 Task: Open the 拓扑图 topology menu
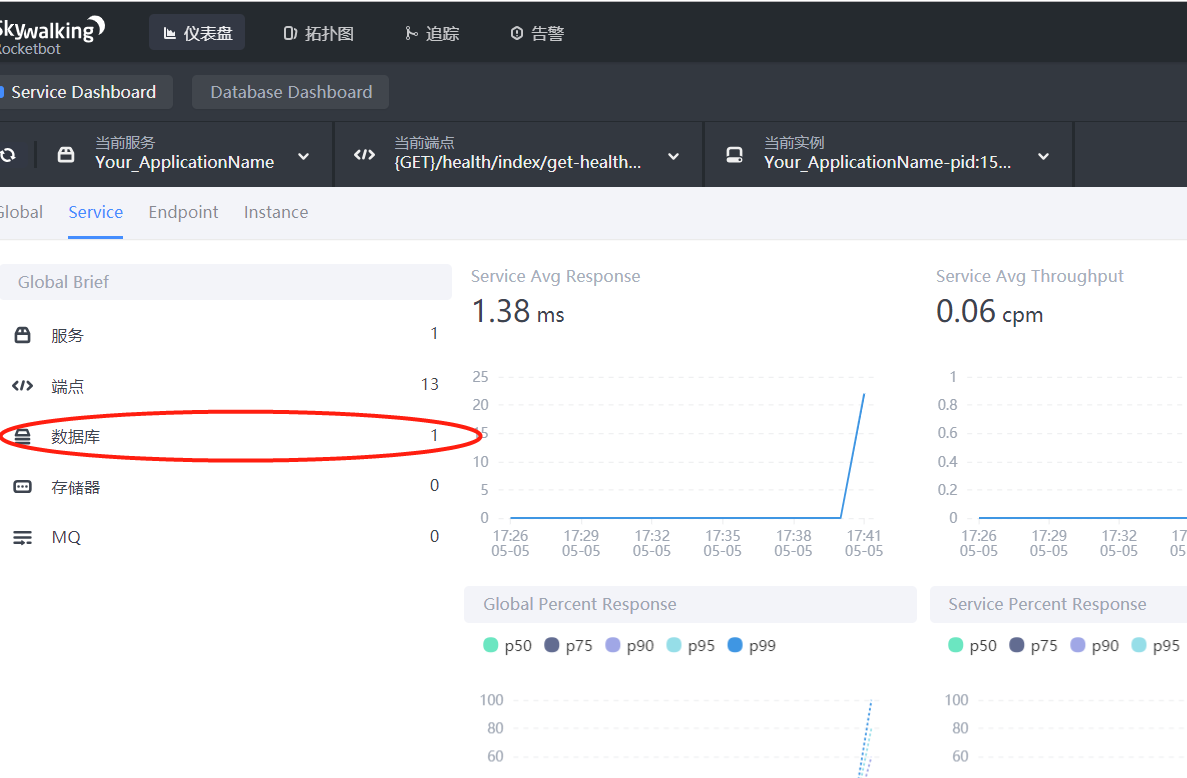tap(318, 33)
